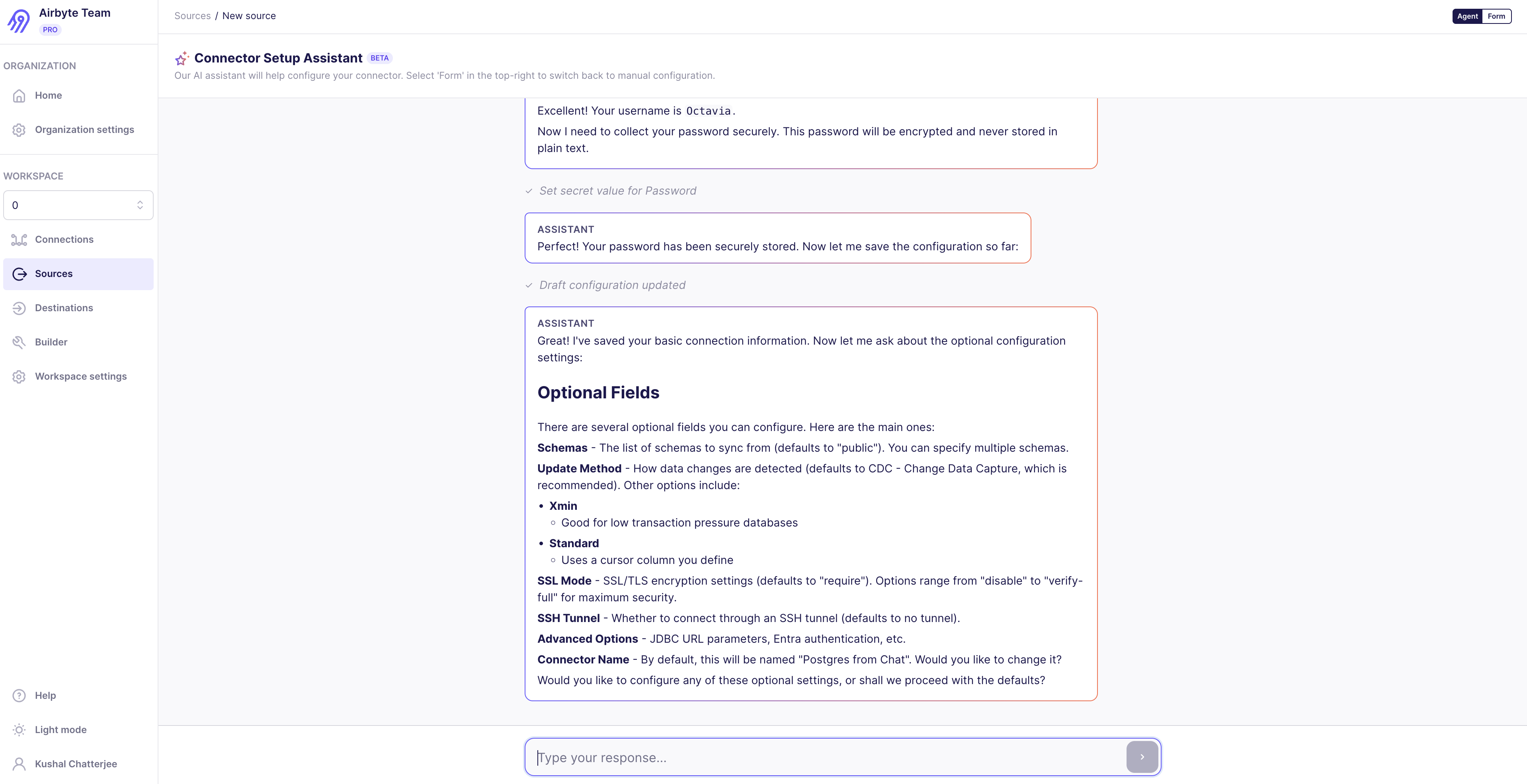Click the Workspace settings gear icon

point(19,377)
